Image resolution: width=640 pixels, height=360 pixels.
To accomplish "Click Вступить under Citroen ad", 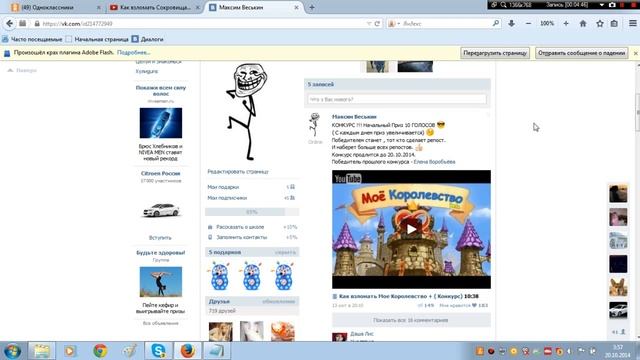I will 160,238.
